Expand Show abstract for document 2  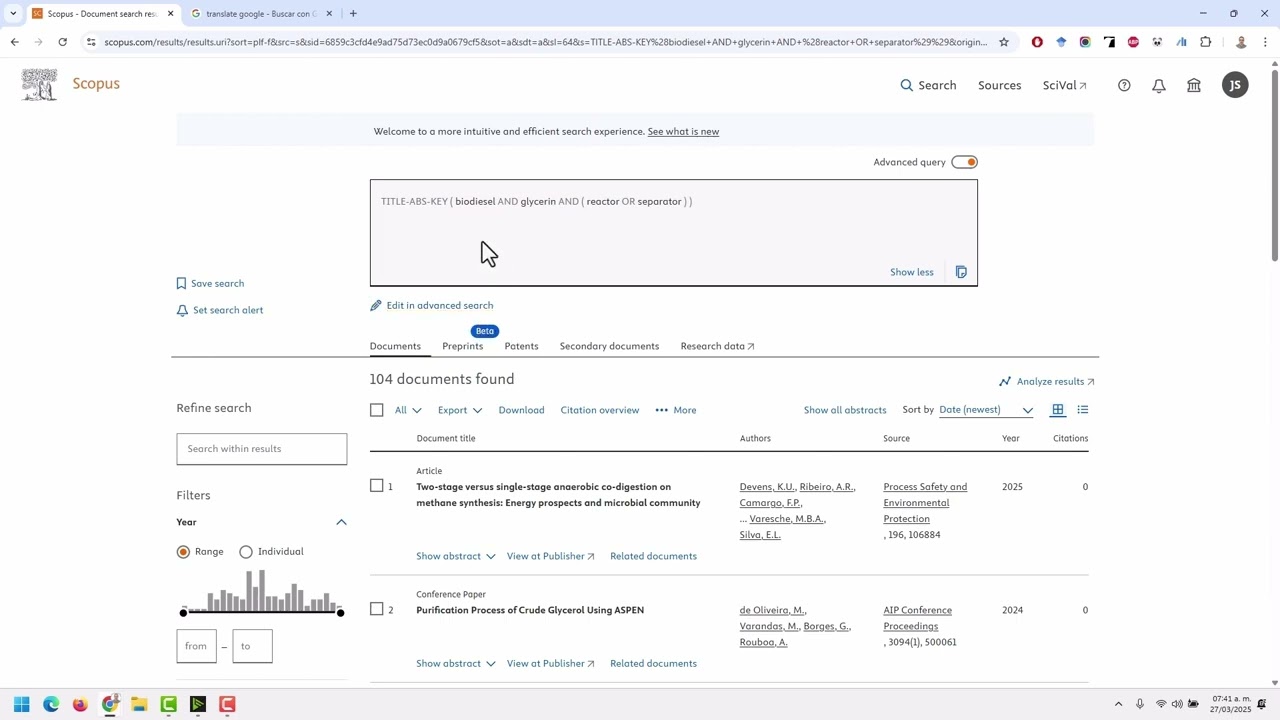coord(455,663)
